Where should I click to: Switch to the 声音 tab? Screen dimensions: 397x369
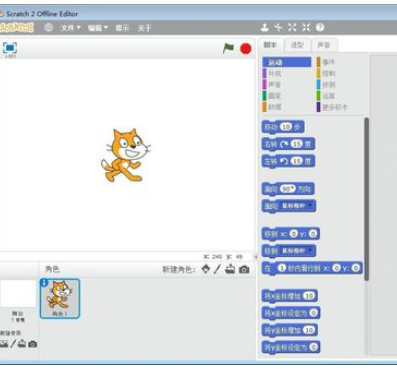pos(324,45)
